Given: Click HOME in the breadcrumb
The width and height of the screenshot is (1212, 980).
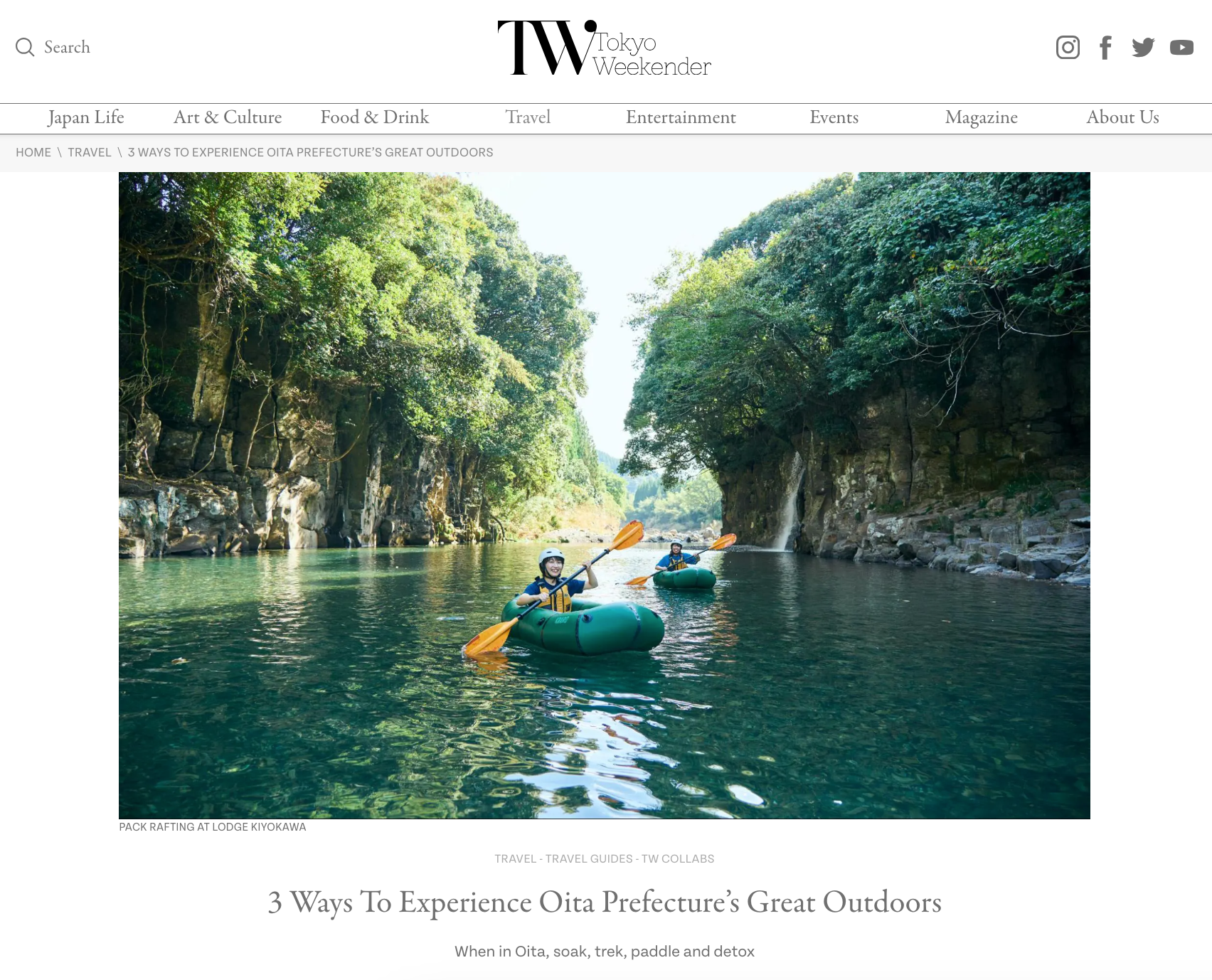Looking at the screenshot, I should pyautogui.click(x=33, y=153).
